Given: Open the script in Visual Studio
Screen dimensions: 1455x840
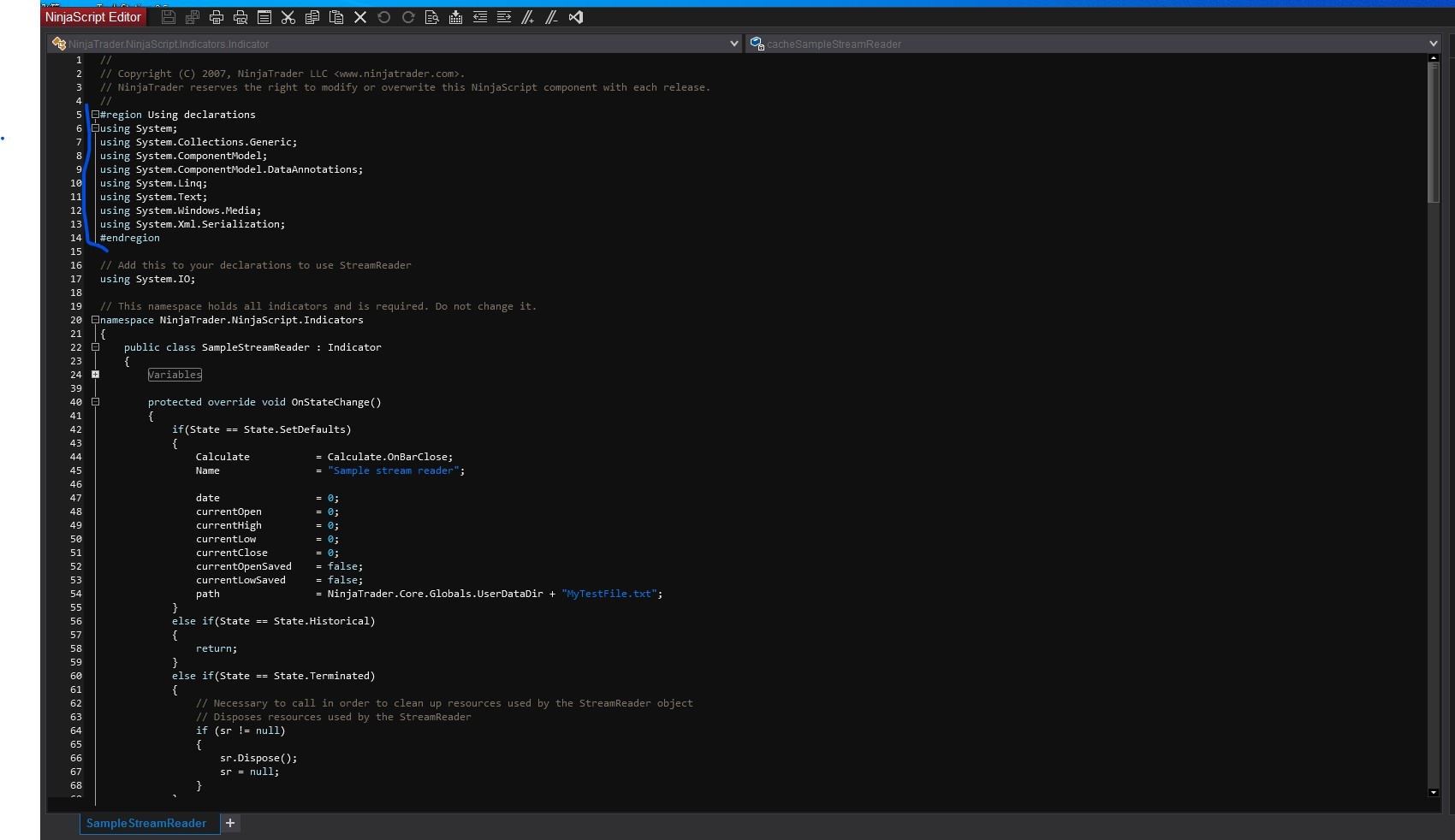Looking at the screenshot, I should (576, 17).
